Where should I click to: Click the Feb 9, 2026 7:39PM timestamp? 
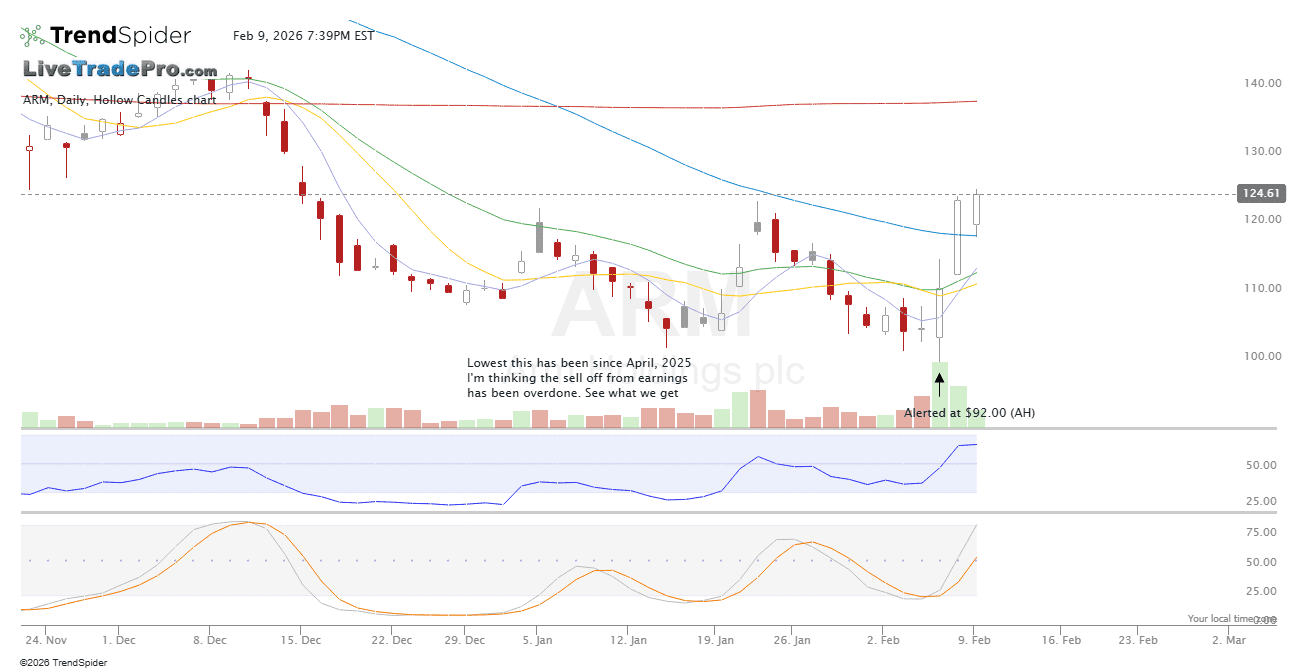click(303, 36)
